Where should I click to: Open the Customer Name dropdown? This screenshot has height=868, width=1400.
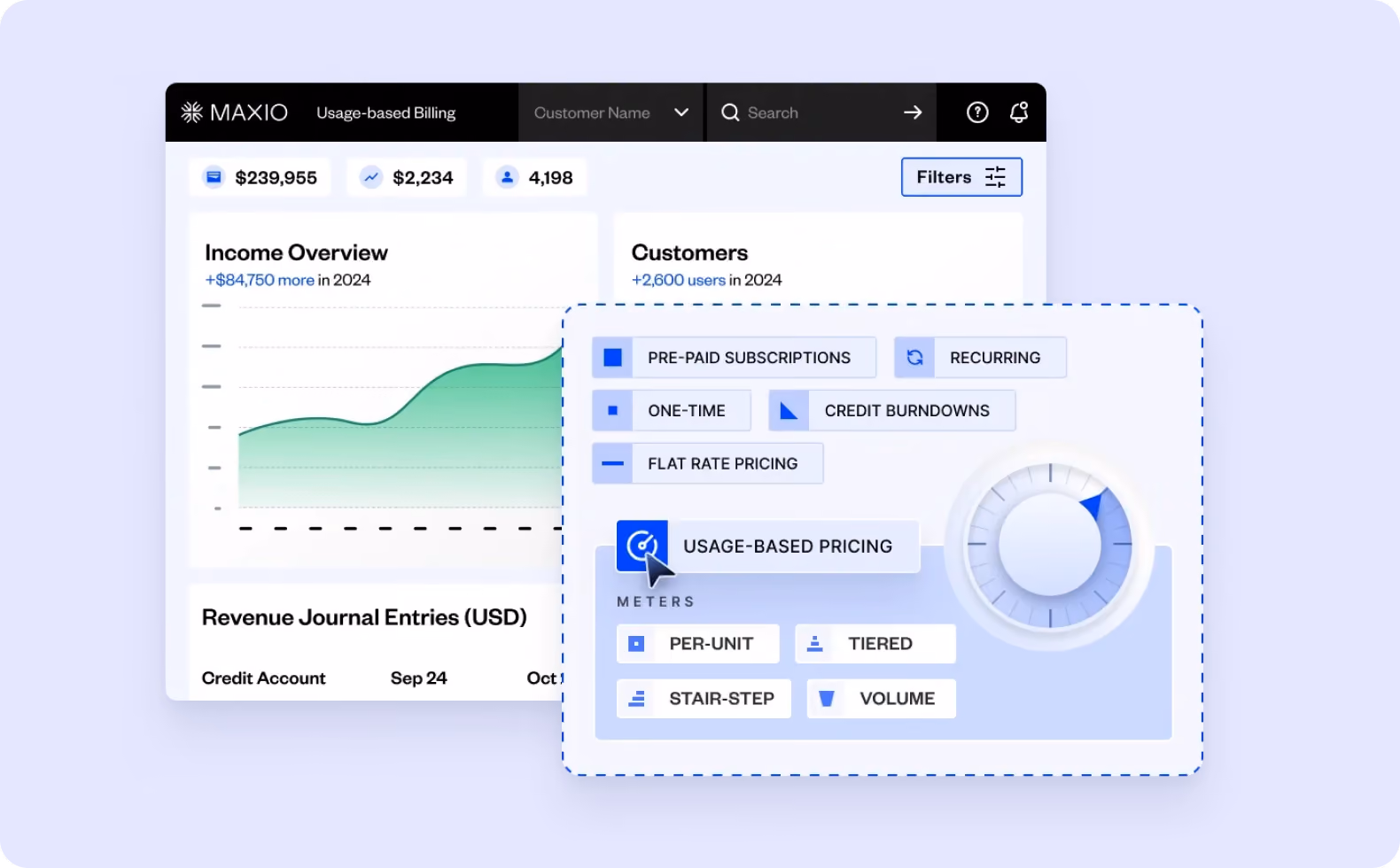tap(611, 112)
